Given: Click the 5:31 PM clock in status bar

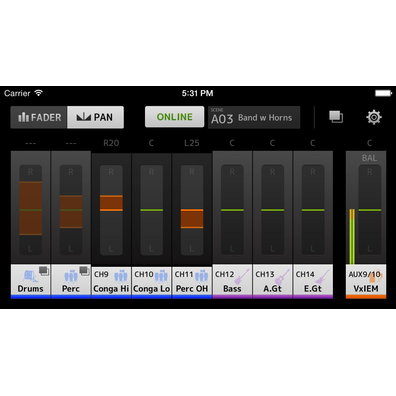Looking at the screenshot, I should [x=197, y=93].
